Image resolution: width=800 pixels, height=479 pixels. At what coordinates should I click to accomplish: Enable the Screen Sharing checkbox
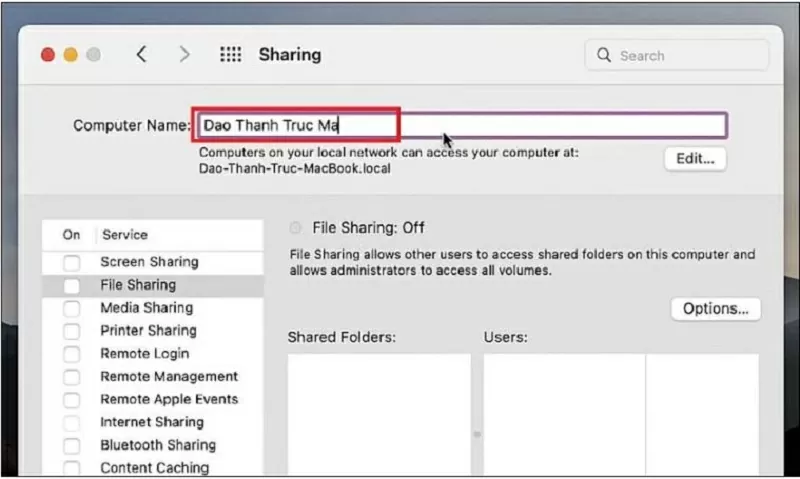click(x=71, y=263)
